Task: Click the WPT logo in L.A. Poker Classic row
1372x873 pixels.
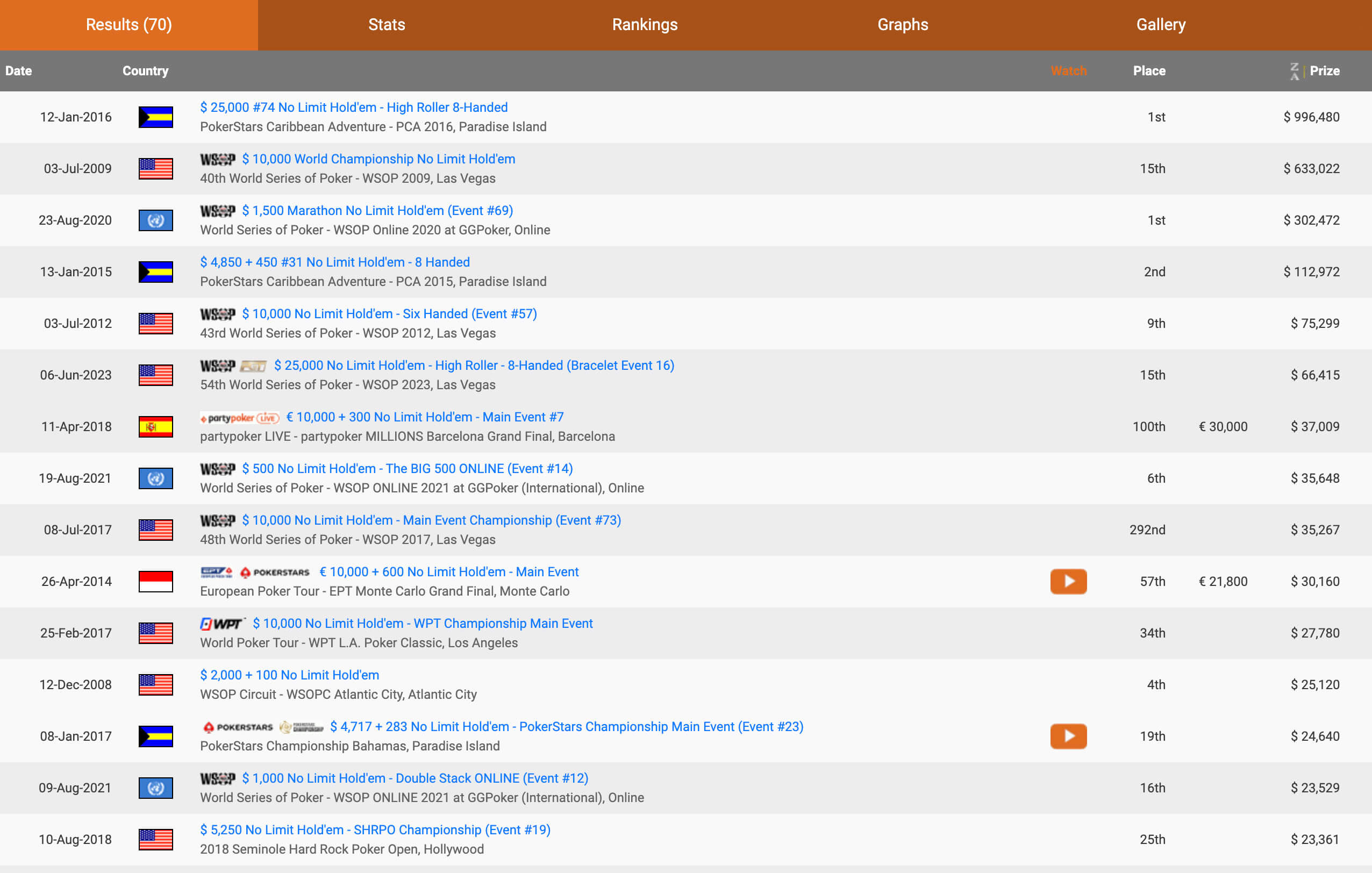Action: tap(222, 624)
